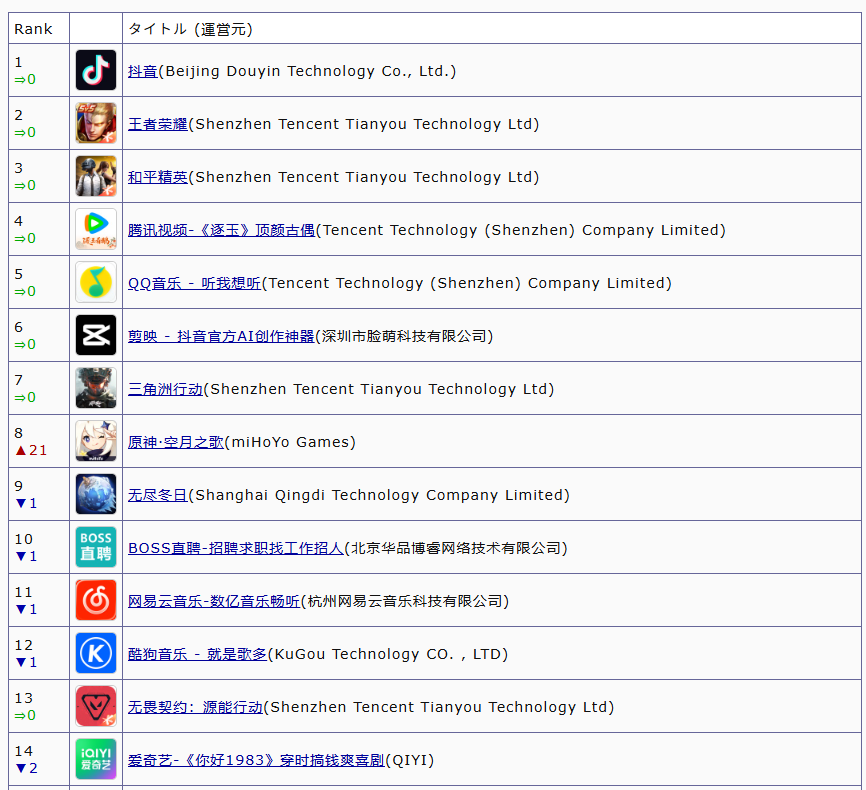Screen dimensions: 866x790
Task: Open the BOSS直聘-招聘求职找工作招人 link
Action: coord(236,549)
